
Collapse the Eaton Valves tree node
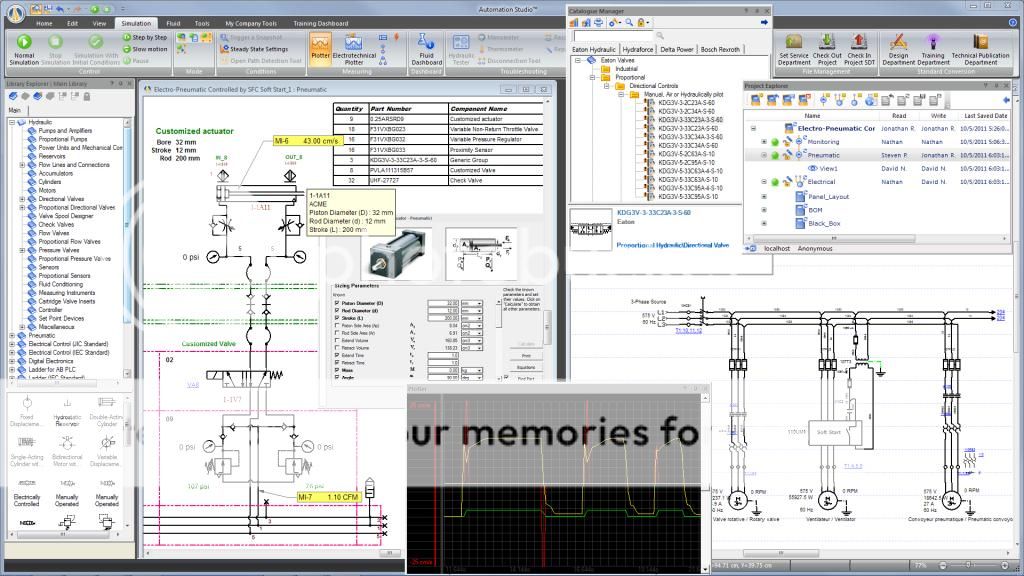point(578,60)
